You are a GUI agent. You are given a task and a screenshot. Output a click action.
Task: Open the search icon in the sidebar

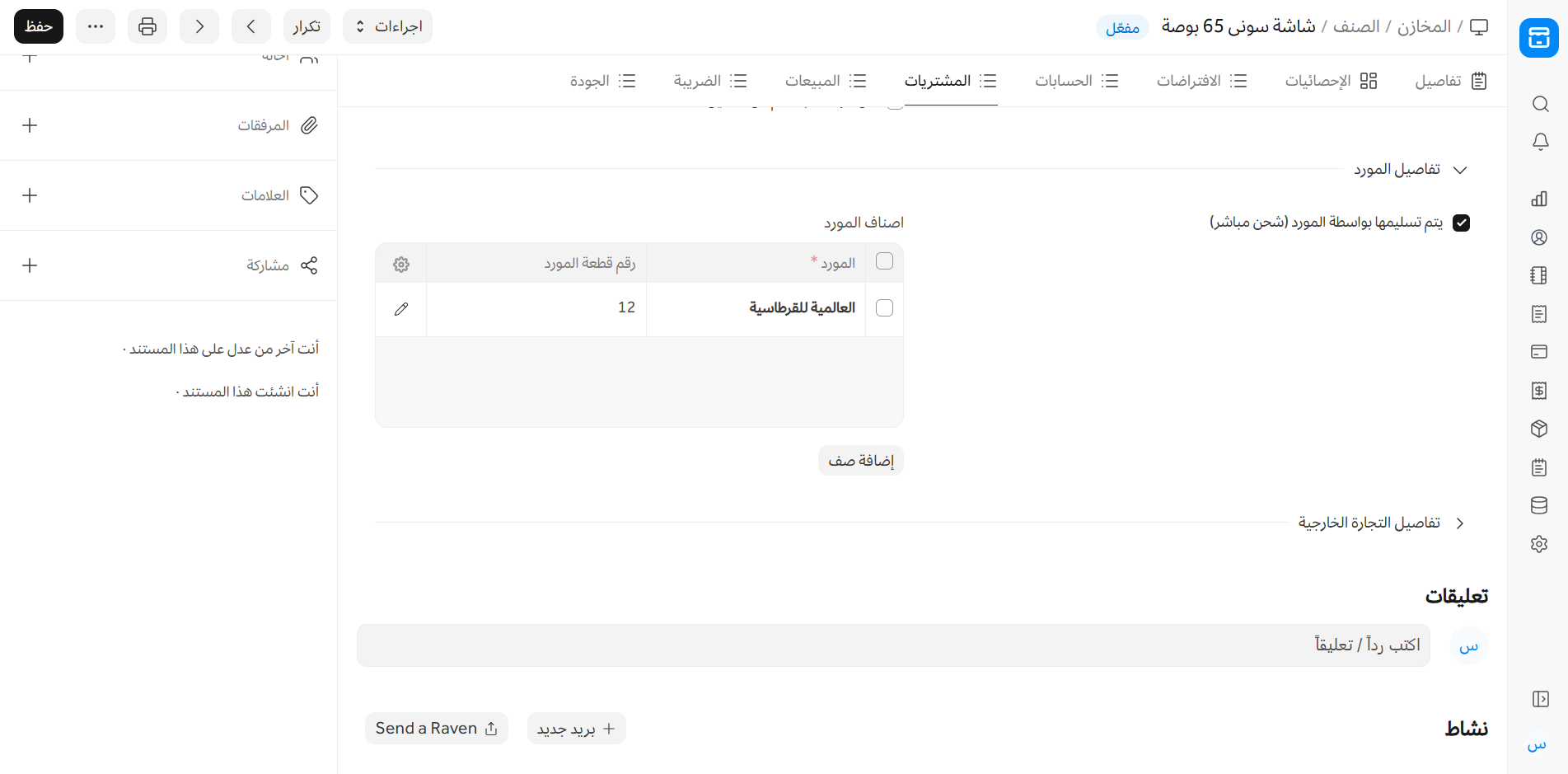click(1539, 104)
